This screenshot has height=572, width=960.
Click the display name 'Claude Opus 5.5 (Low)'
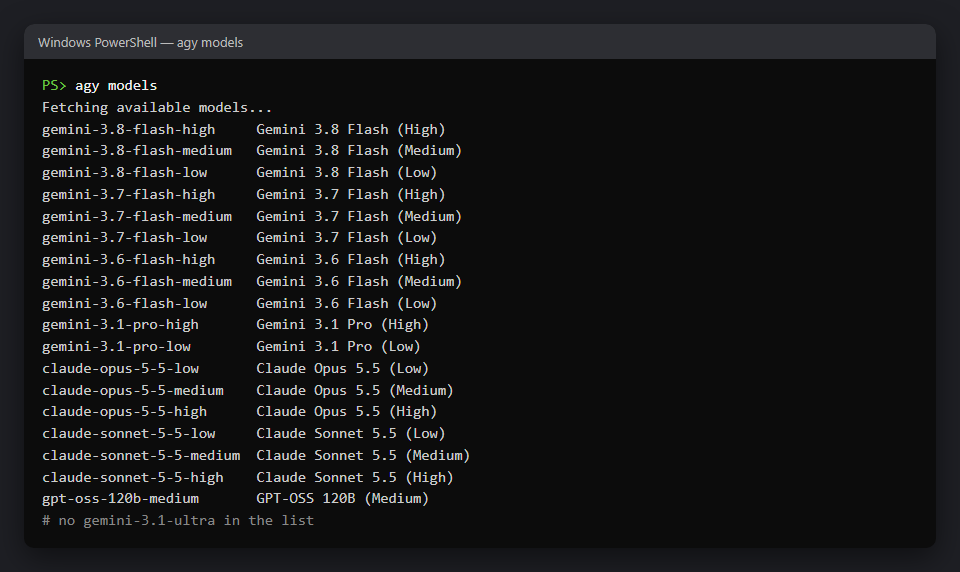pyautogui.click(x=342, y=369)
